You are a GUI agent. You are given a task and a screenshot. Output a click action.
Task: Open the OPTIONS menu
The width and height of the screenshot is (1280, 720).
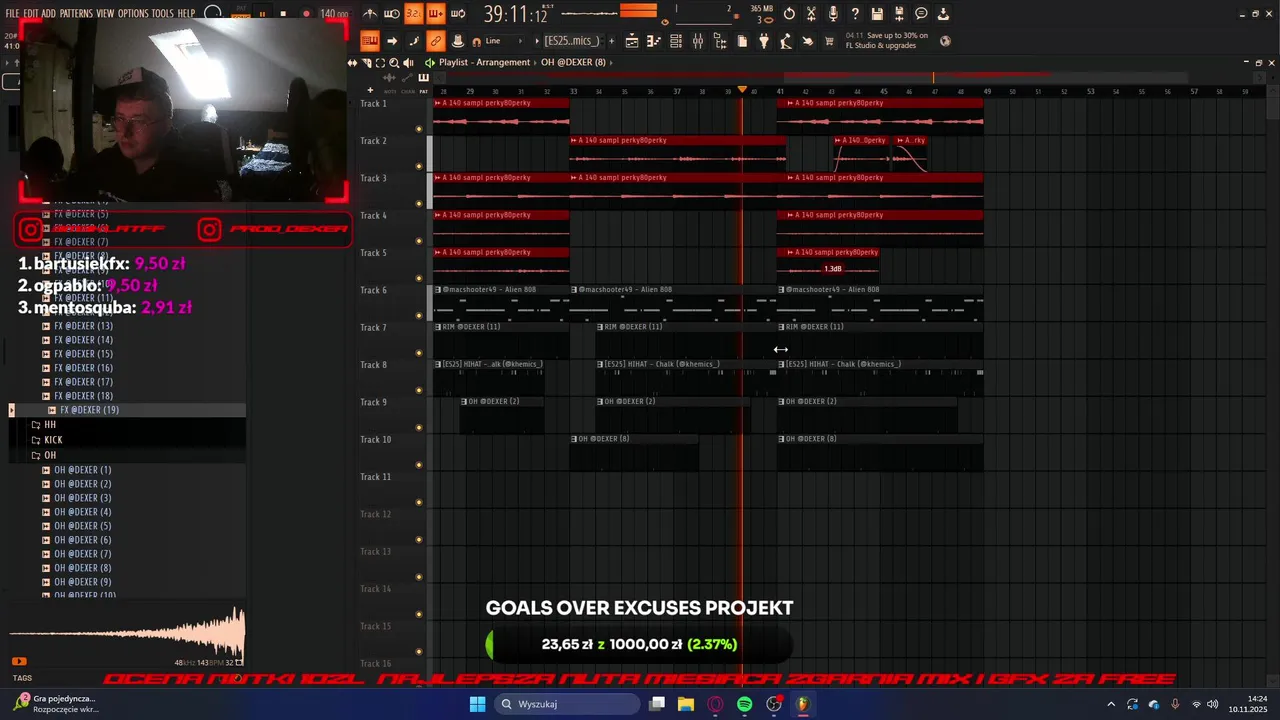pos(133,14)
